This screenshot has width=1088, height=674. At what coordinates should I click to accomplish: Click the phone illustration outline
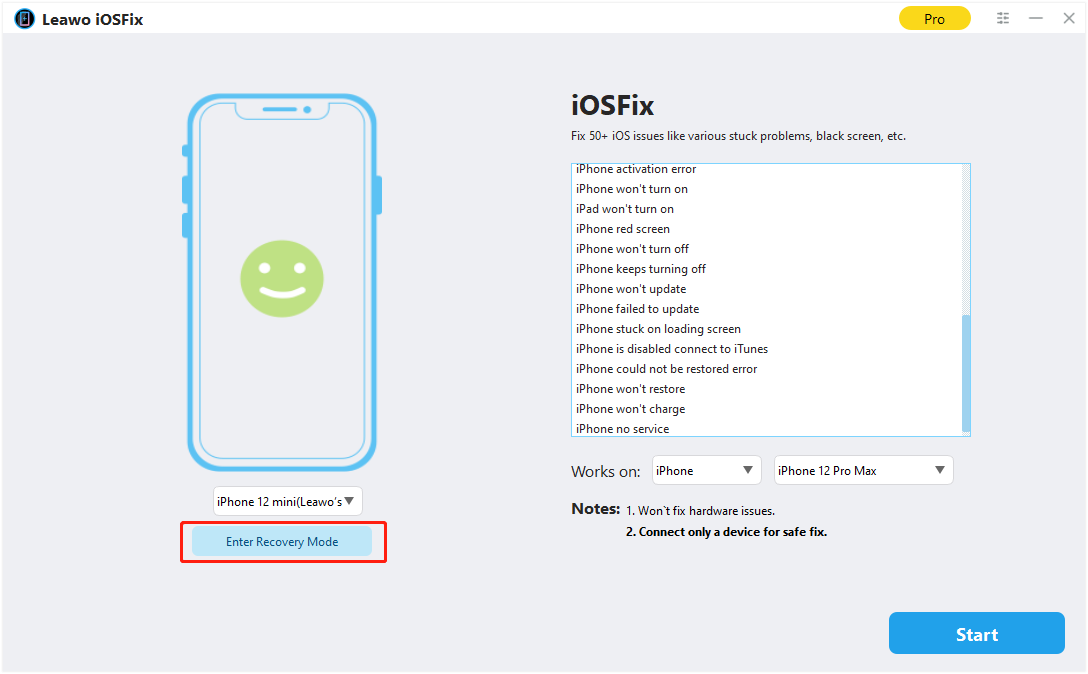[282, 283]
